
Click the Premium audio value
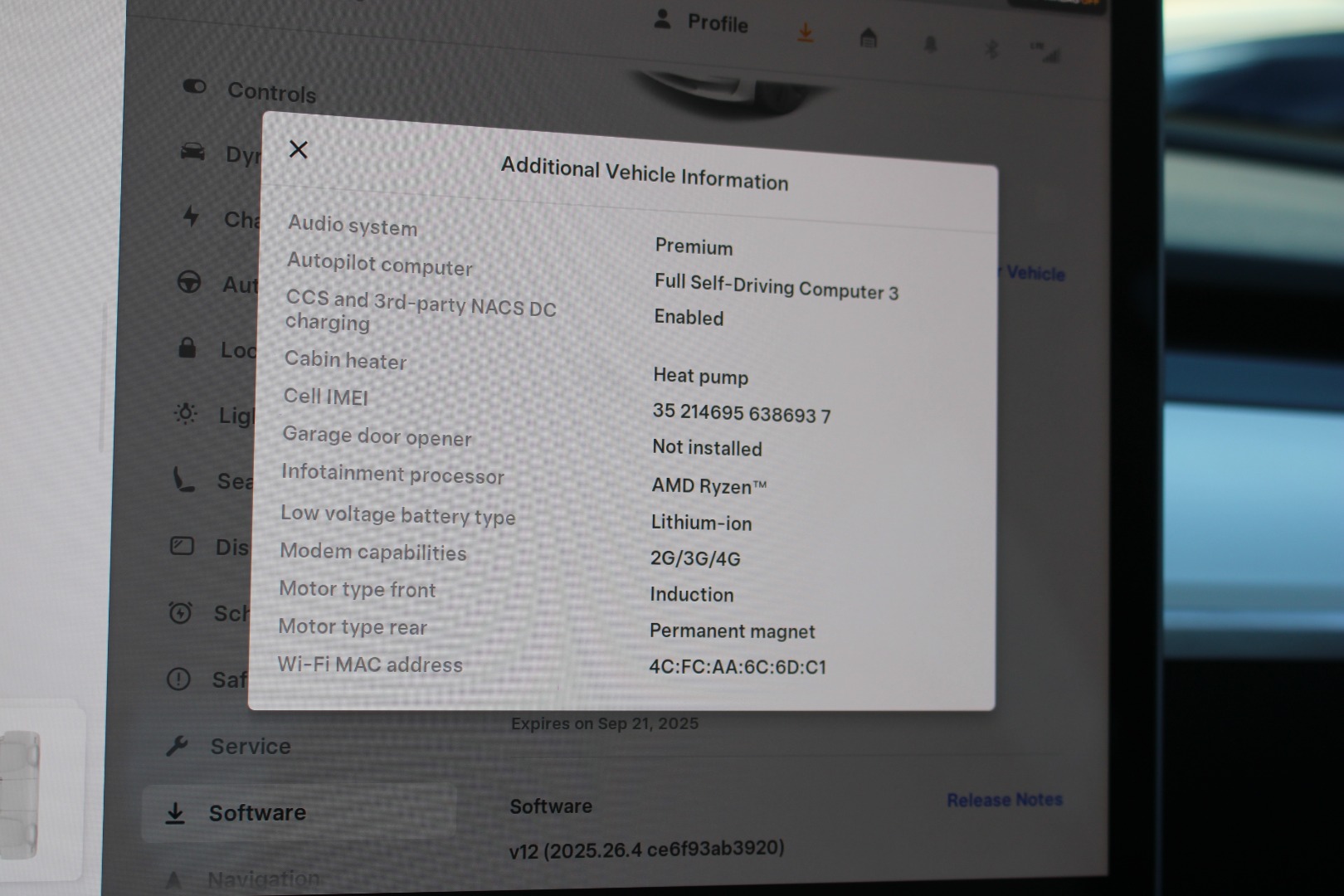pyautogui.click(x=694, y=246)
